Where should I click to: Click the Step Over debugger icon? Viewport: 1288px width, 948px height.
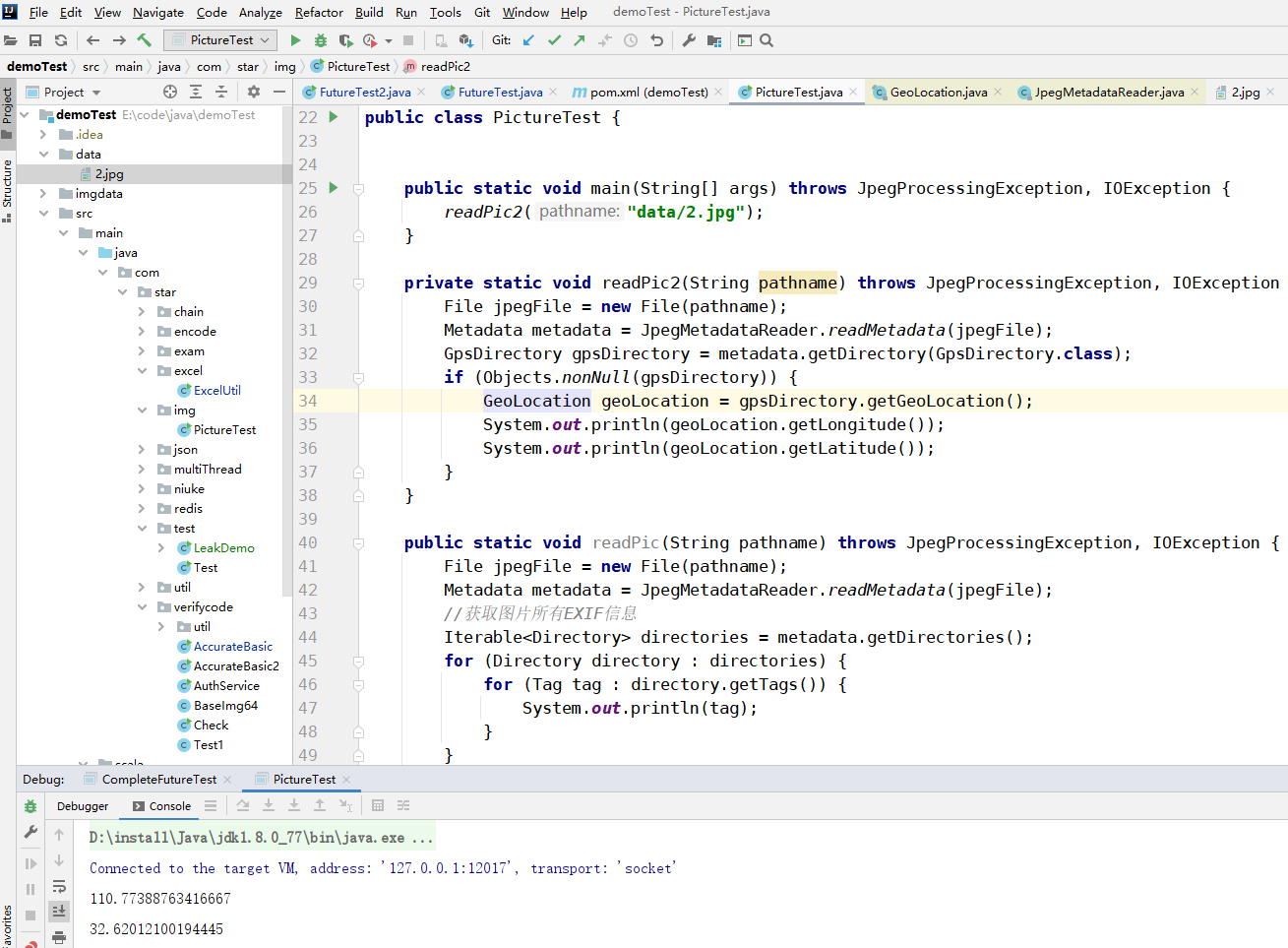tap(243, 805)
